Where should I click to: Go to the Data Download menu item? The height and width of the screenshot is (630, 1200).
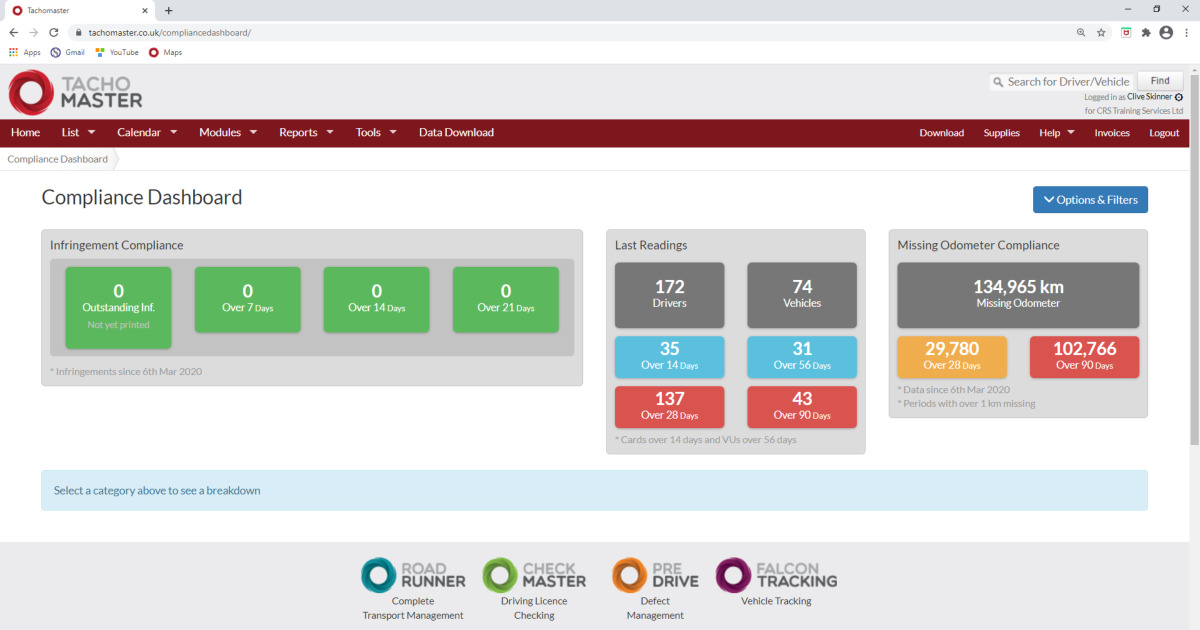click(456, 132)
